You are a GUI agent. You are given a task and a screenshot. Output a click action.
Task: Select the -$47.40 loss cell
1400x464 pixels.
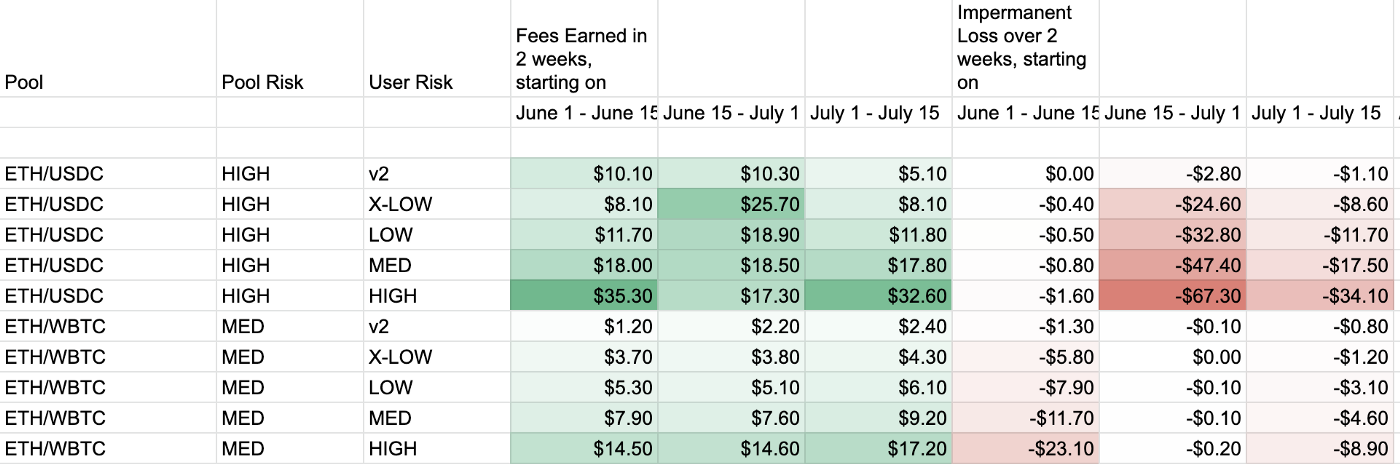(x=1172, y=265)
